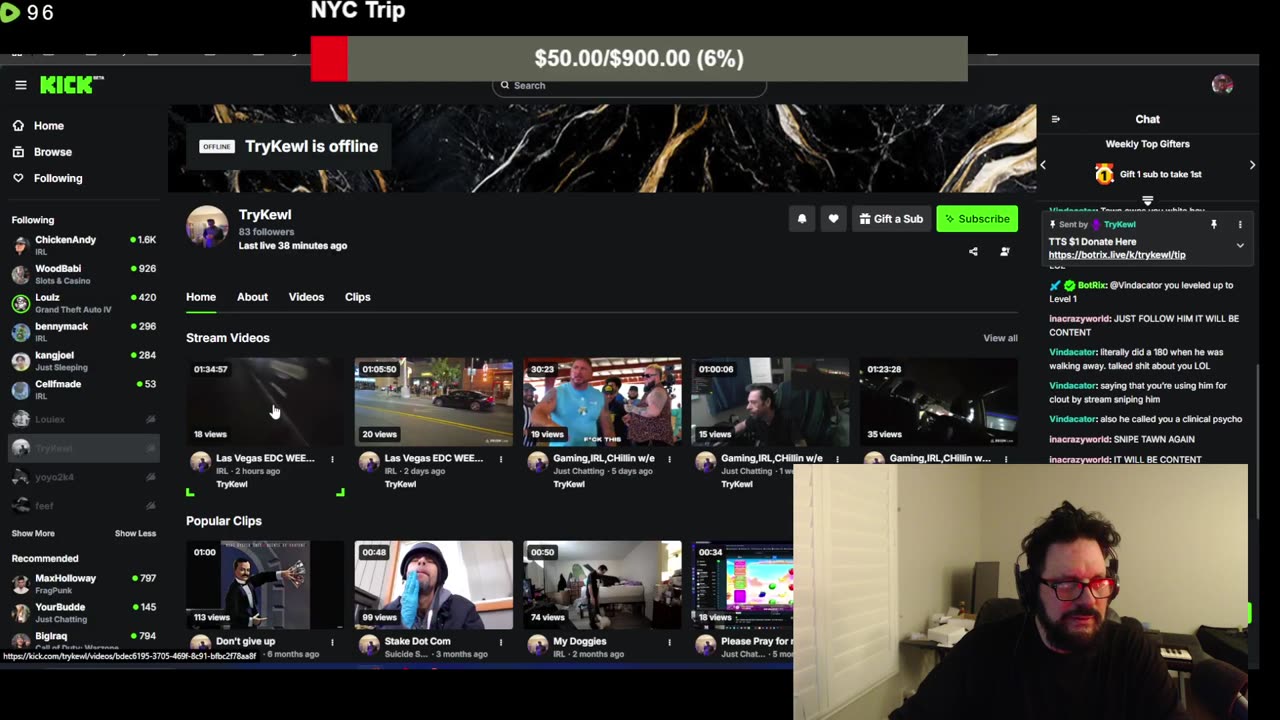Image resolution: width=1280 pixels, height=720 pixels.
Task: Open options for second Las Vegas EDC video
Action: click(501, 459)
